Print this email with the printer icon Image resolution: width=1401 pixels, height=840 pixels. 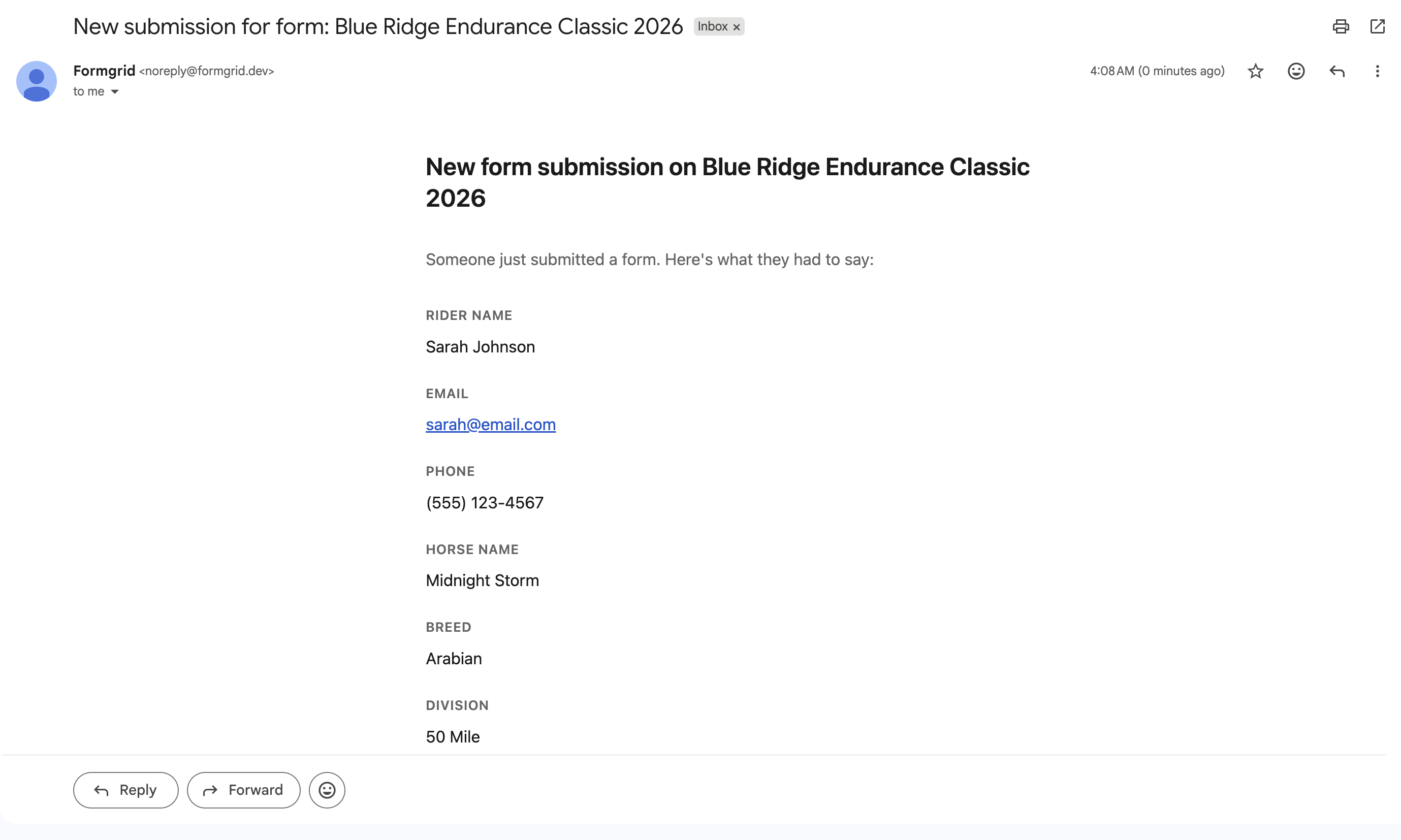pos(1340,26)
